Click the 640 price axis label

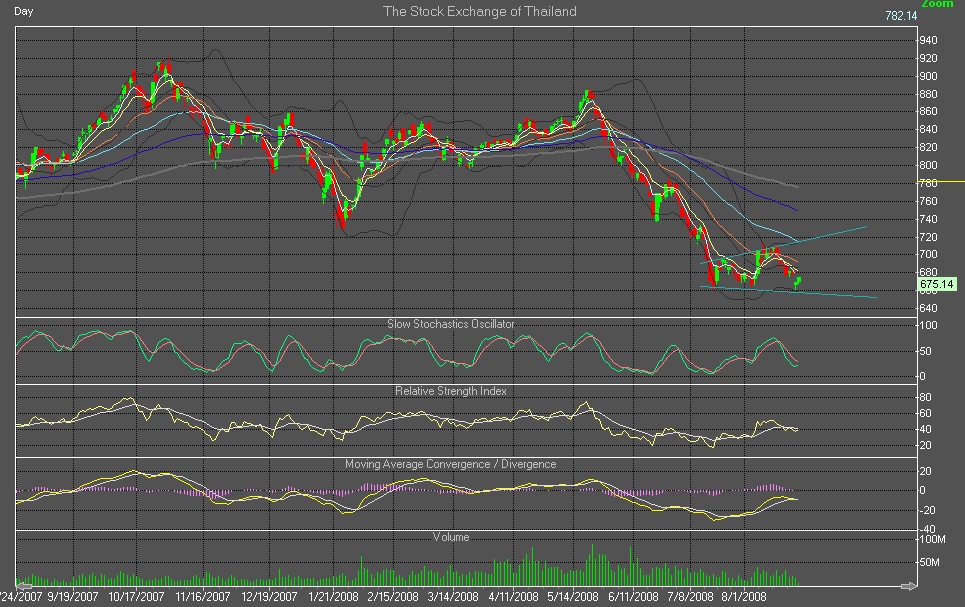point(928,308)
